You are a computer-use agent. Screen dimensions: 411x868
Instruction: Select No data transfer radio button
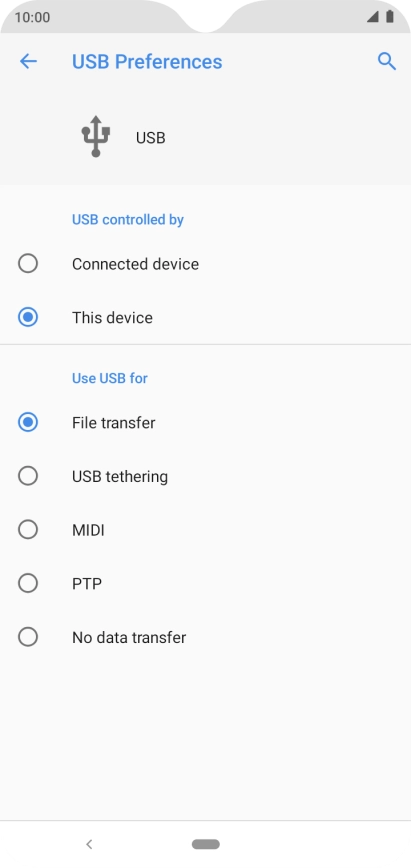28,637
